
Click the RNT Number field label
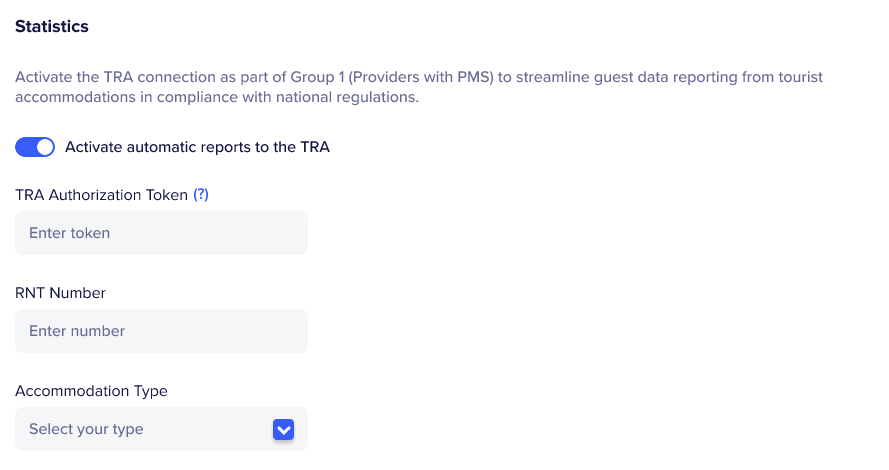[60, 293]
